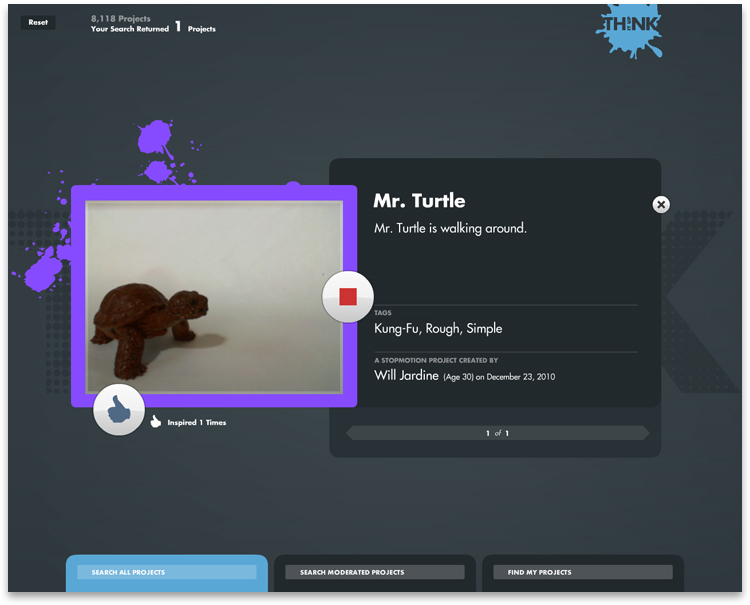Click the Simple tag
Image resolution: width=750 pixels, height=605 pixels.
point(484,329)
